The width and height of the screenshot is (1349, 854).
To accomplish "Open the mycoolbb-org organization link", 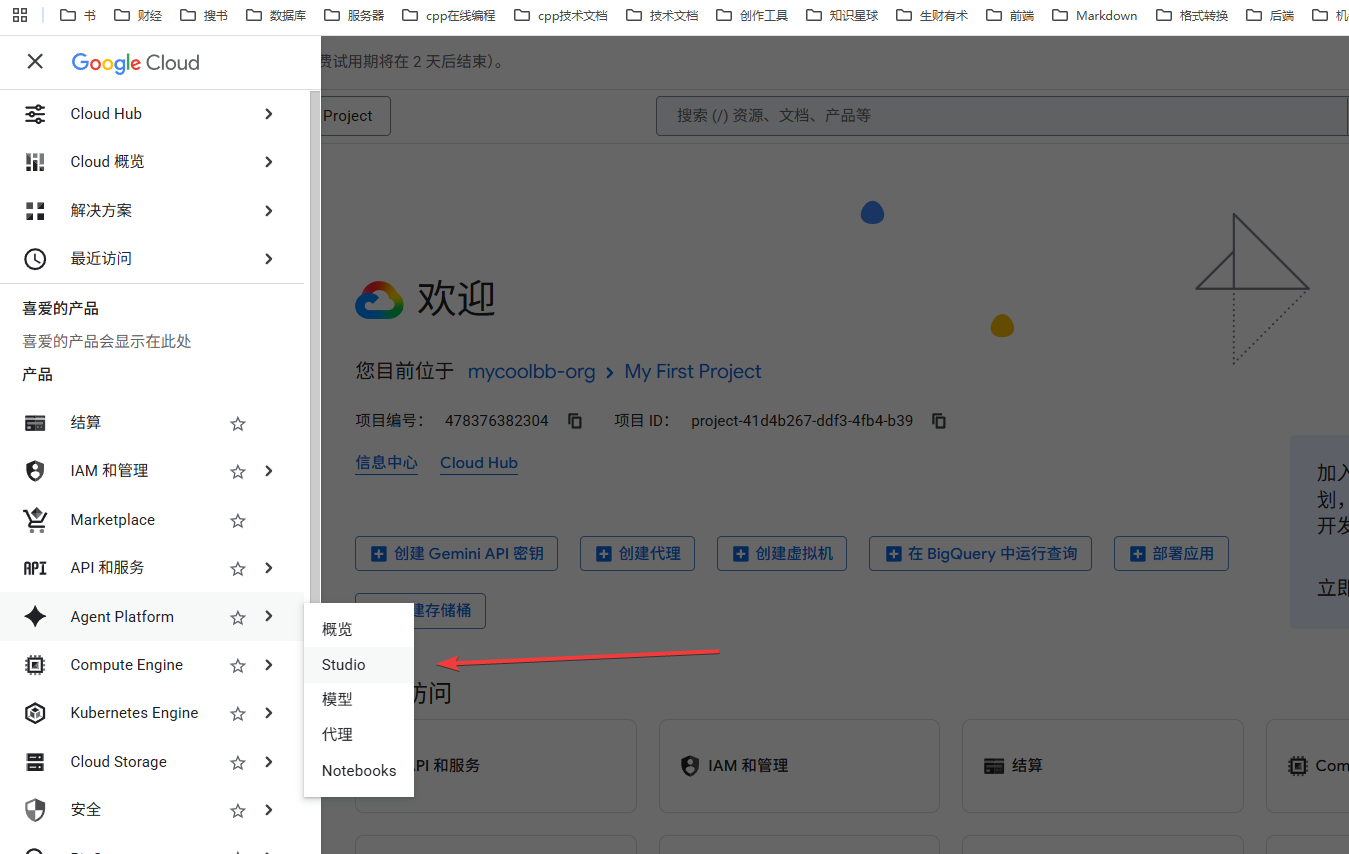I will (x=532, y=371).
